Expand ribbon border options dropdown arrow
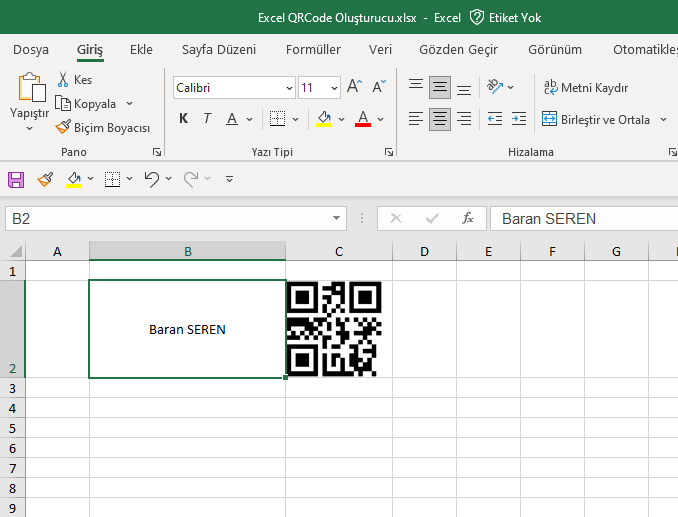The width and height of the screenshot is (678, 517). [x=296, y=119]
